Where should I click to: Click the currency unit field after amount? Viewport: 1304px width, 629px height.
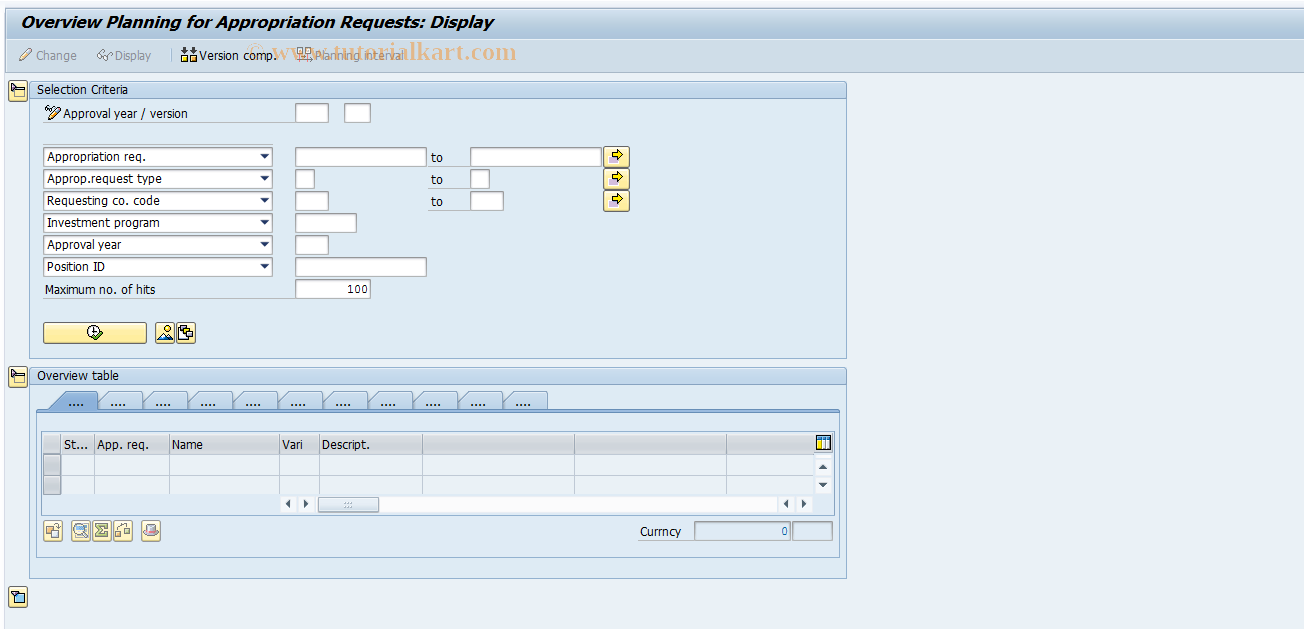pyautogui.click(x=812, y=532)
